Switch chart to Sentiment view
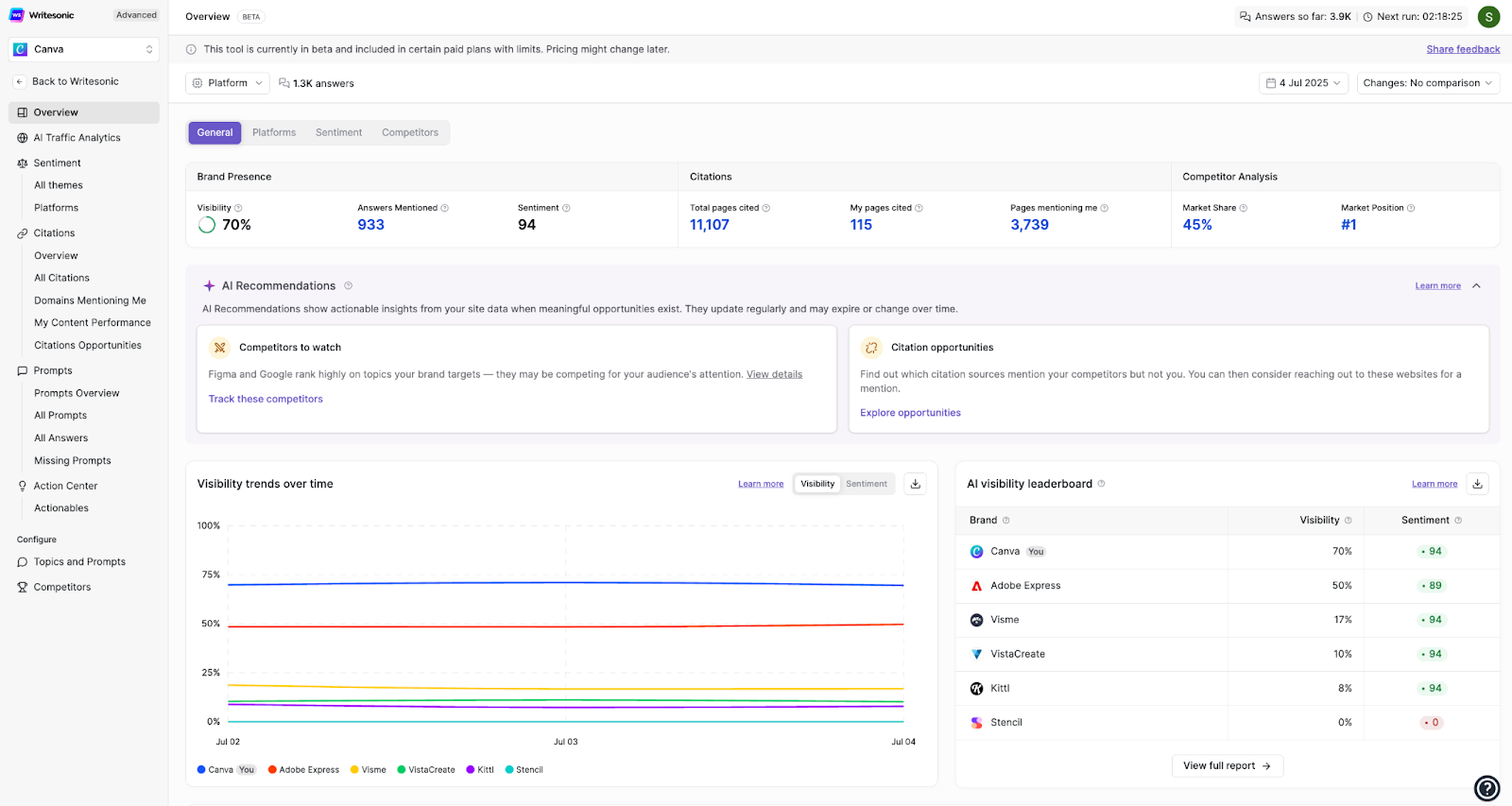This screenshot has height=806, width=1512. [866, 484]
